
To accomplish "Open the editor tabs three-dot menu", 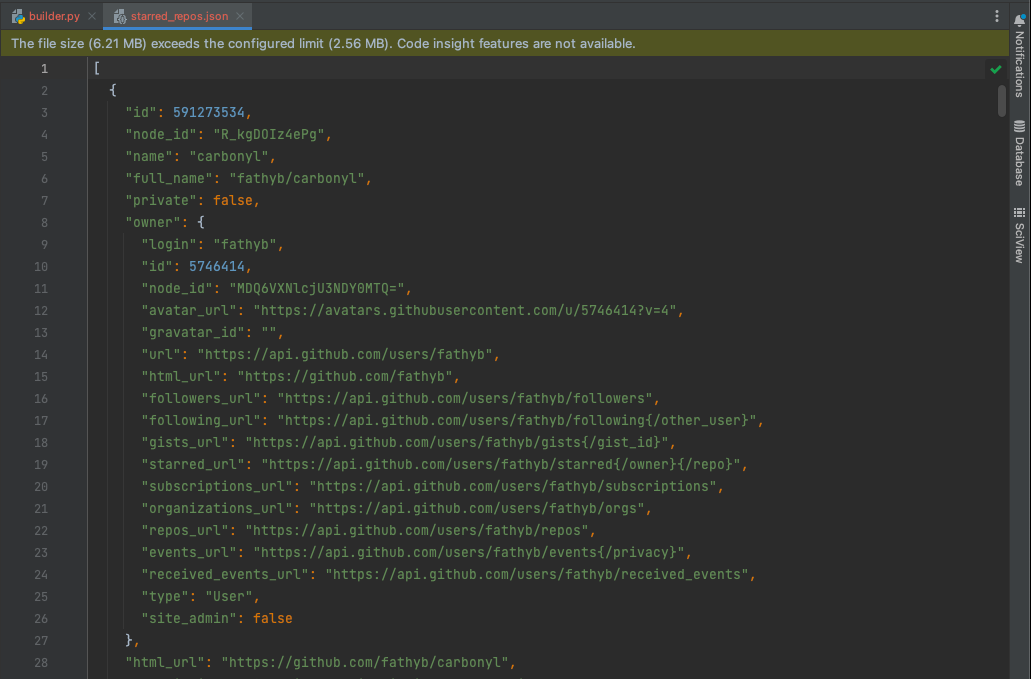I will pyautogui.click(x=997, y=16).
